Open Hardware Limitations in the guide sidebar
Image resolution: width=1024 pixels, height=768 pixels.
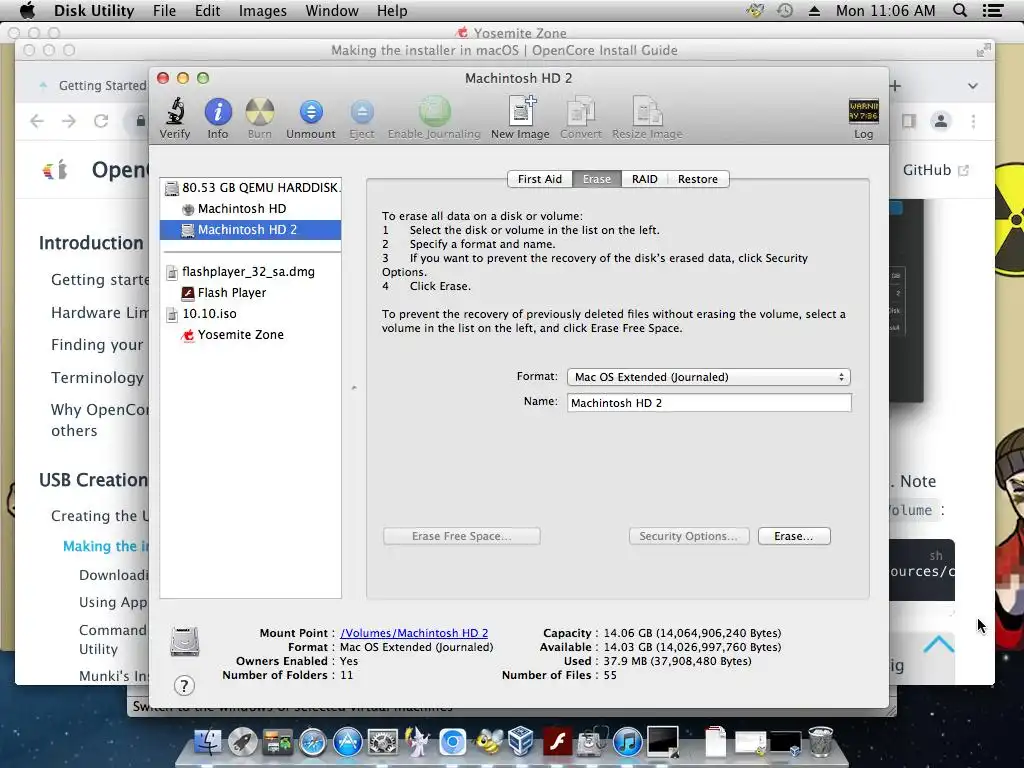point(100,313)
